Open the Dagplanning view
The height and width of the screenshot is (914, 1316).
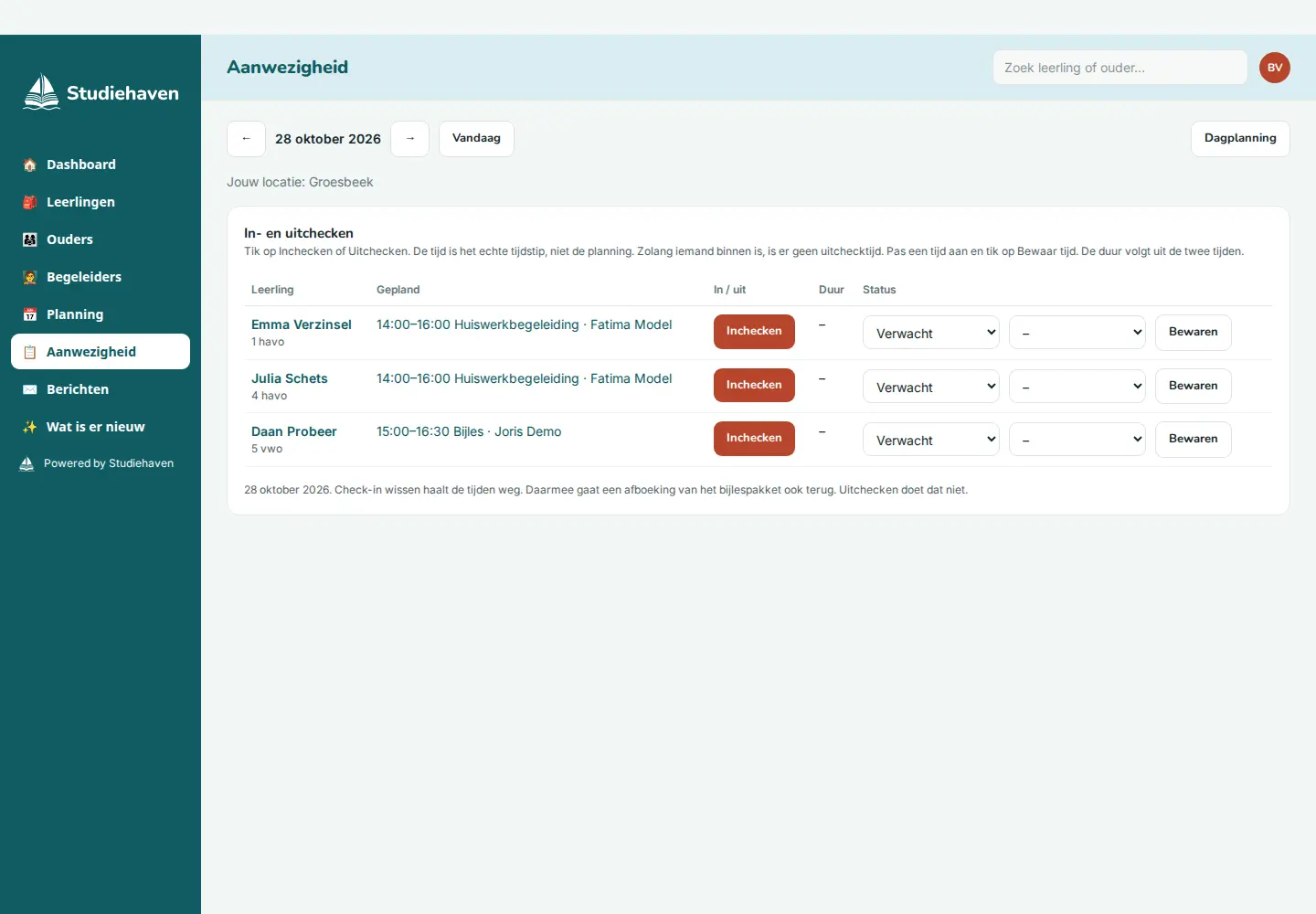1240,139
